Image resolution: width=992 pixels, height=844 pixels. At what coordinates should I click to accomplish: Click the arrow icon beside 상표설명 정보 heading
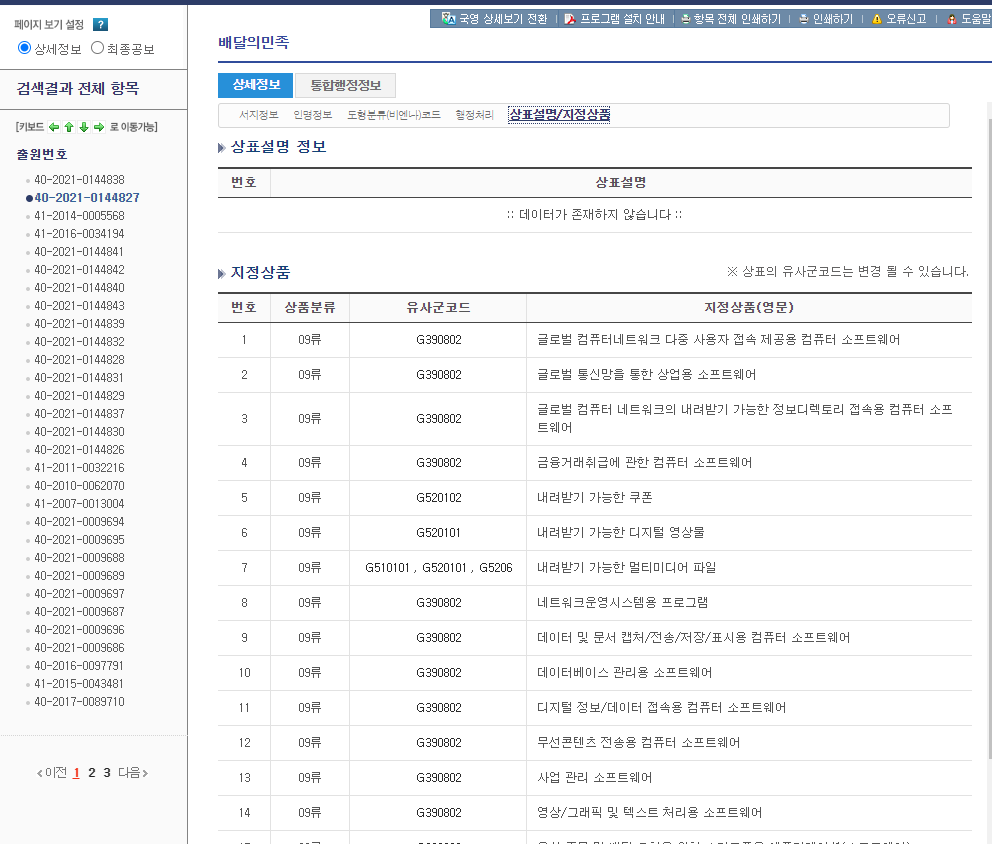click(x=221, y=147)
